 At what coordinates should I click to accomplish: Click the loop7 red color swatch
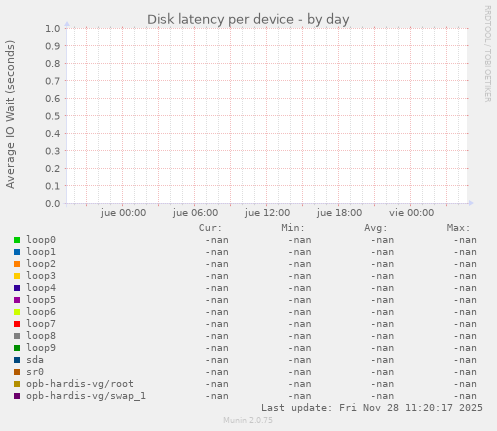coord(17,324)
